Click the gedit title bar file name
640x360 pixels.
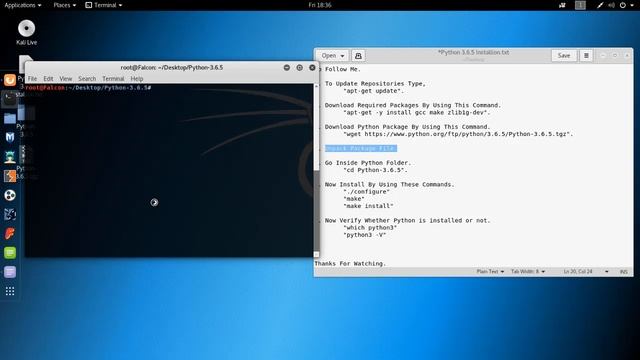(473, 53)
